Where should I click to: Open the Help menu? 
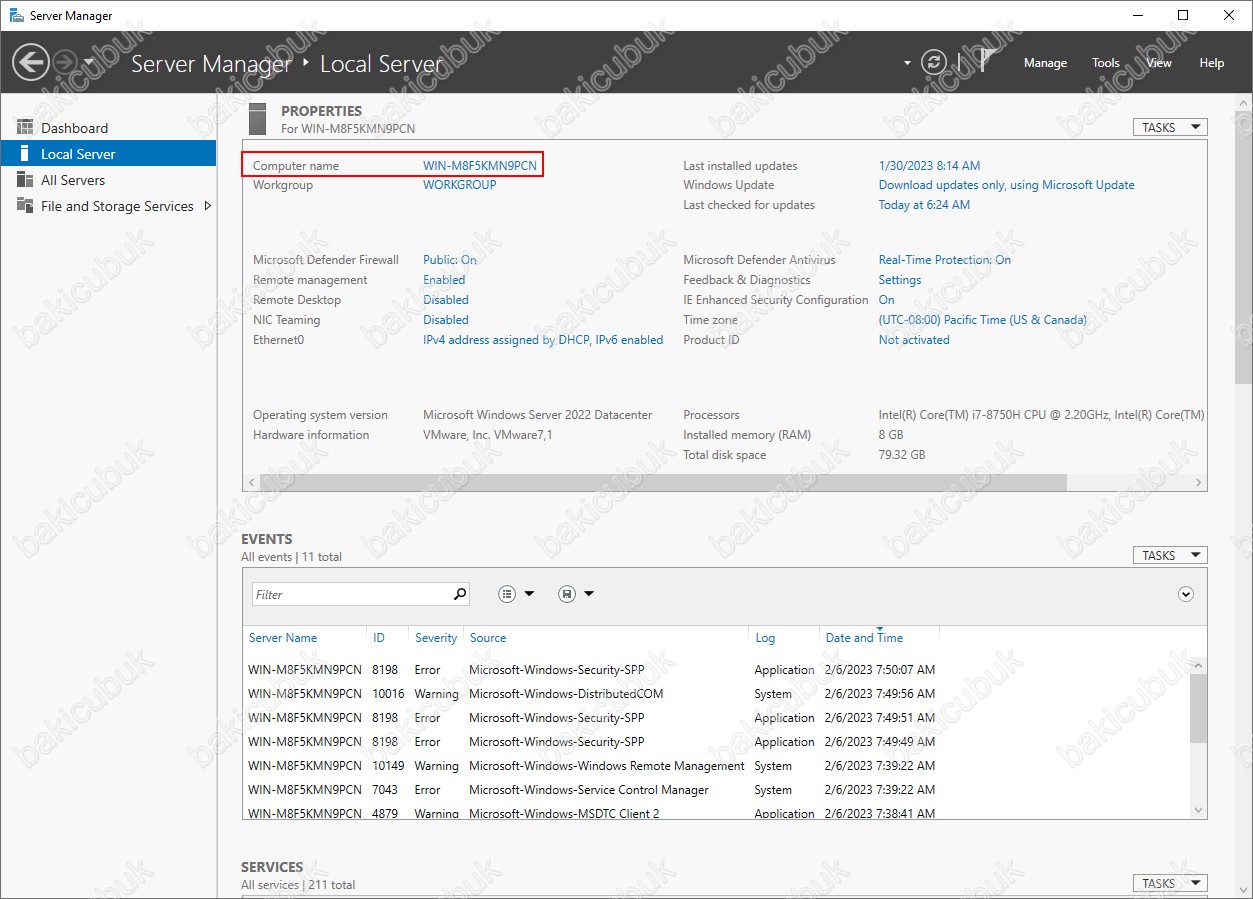(x=1211, y=63)
